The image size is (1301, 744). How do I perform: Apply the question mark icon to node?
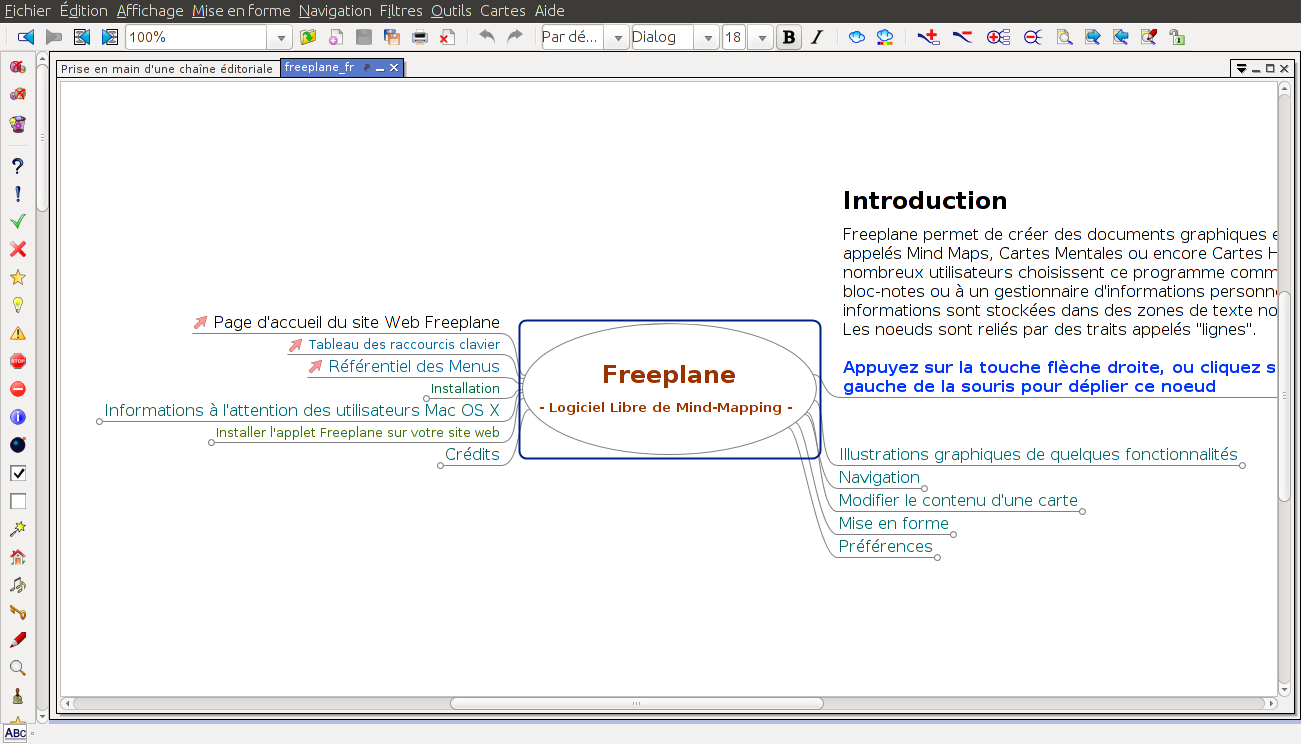tap(17, 166)
